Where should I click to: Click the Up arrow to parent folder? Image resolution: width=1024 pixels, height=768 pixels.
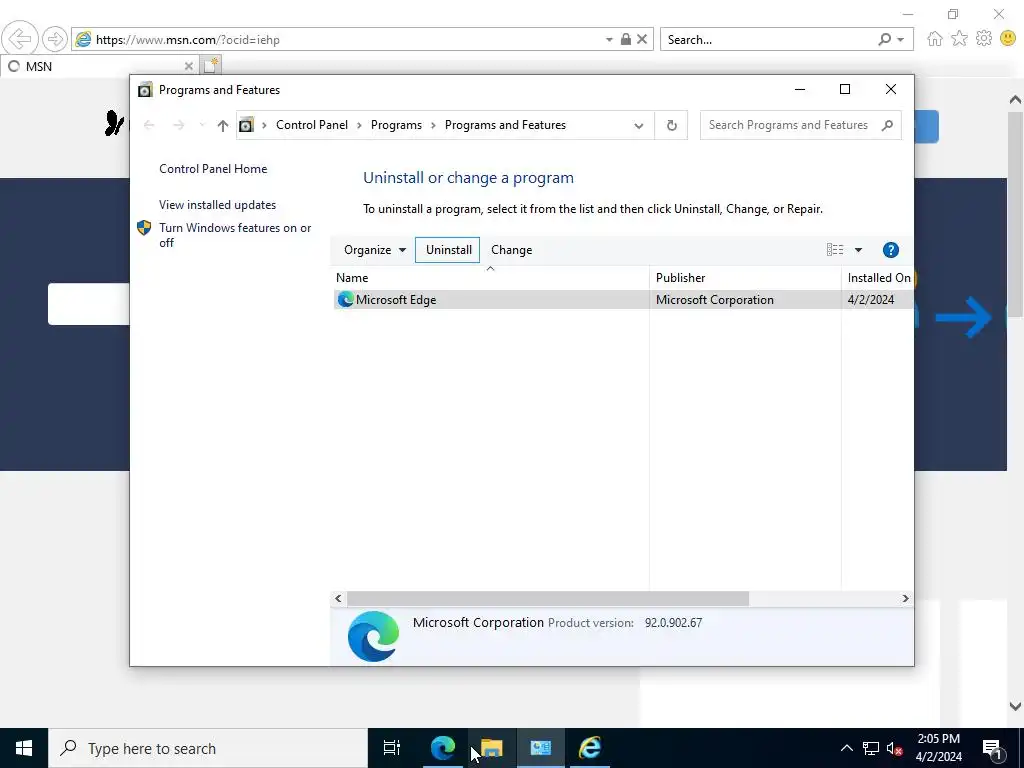223,125
